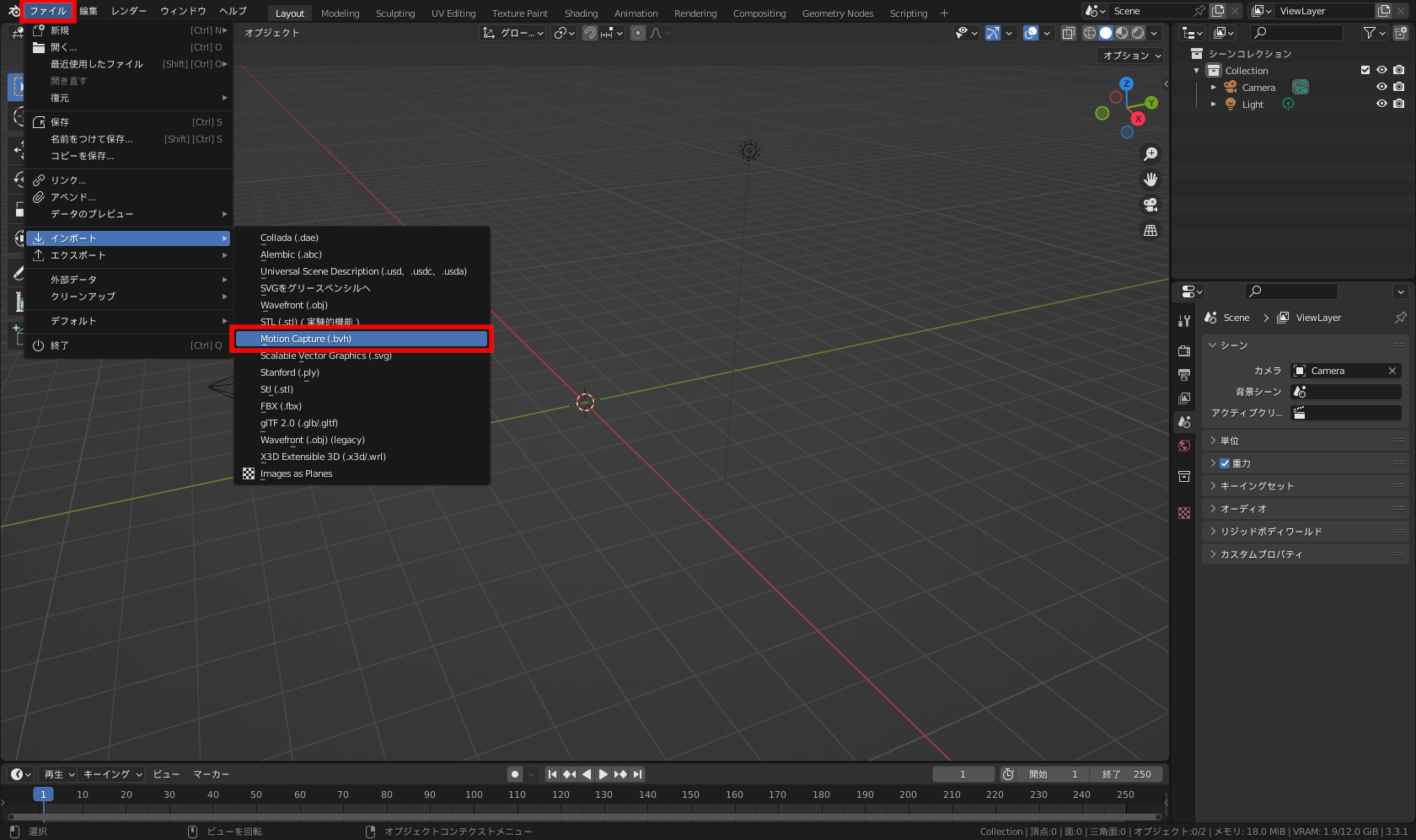Enable the 重力 (gravity) checkbox

click(1225, 463)
